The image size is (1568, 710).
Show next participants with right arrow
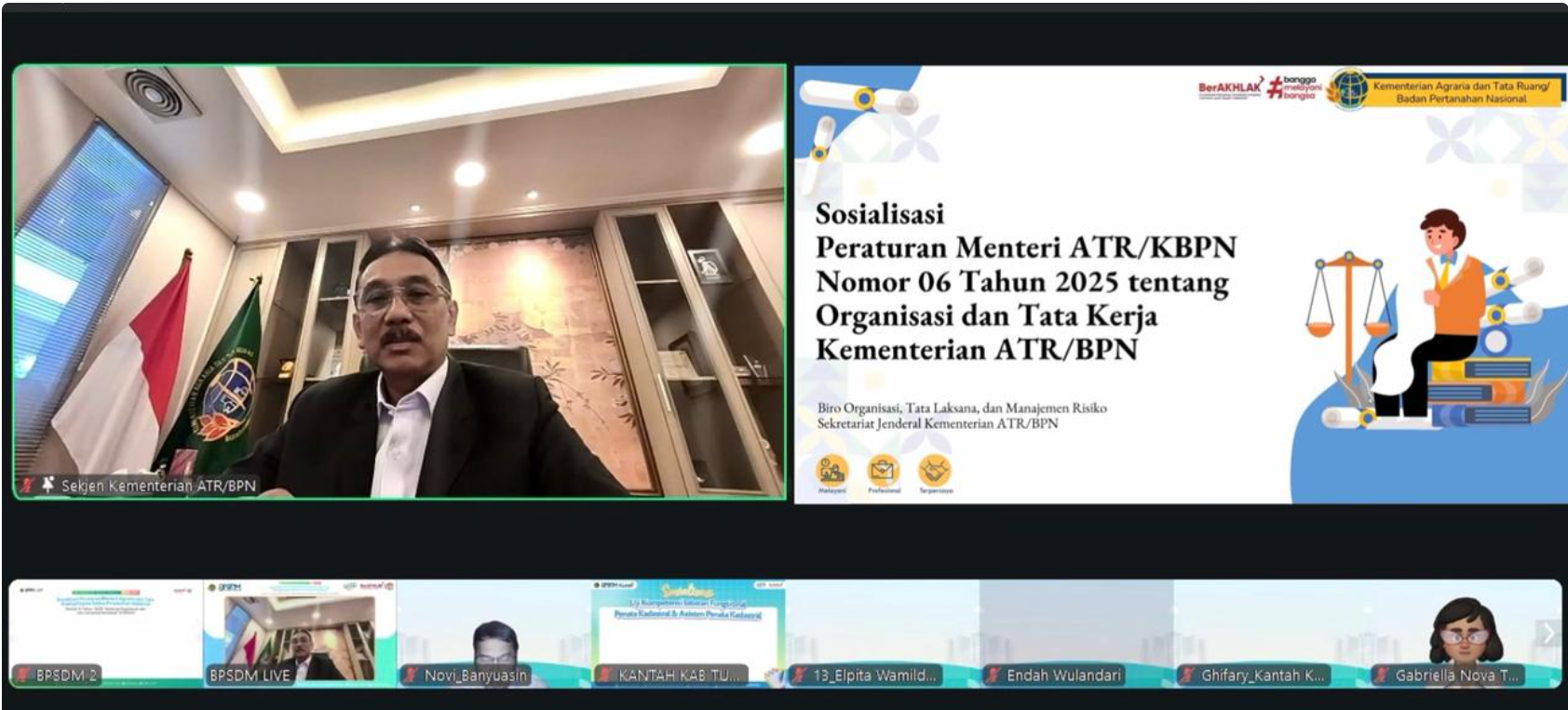tap(1548, 633)
